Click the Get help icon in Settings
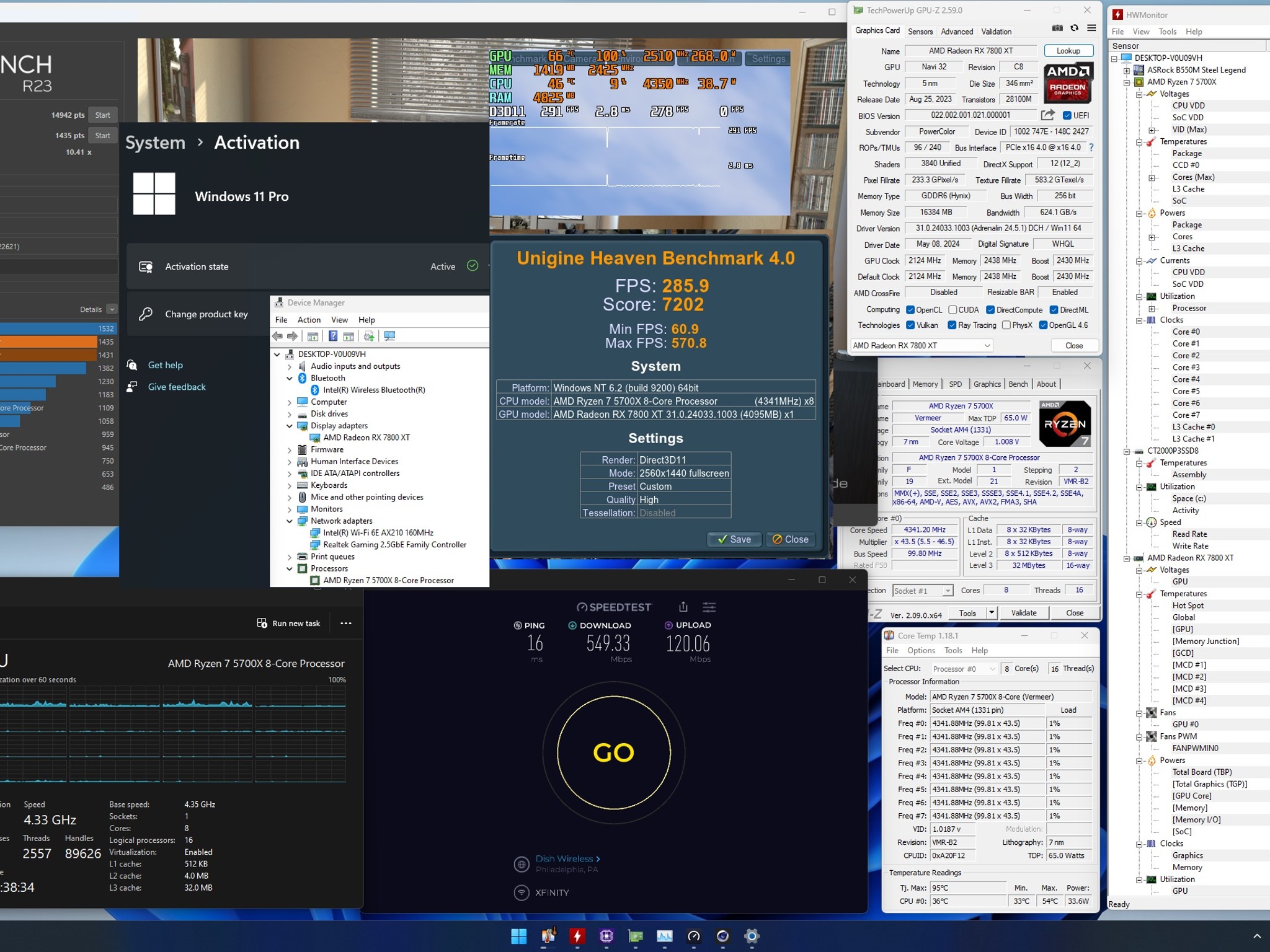 132,365
